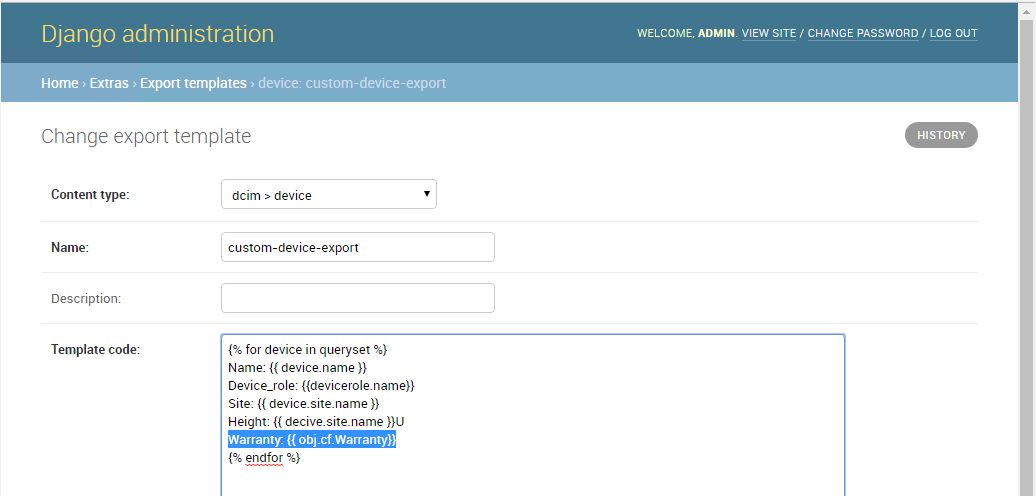Click the '{% for device in queryset %}' line
This screenshot has width=1036, height=496.
(x=307, y=349)
